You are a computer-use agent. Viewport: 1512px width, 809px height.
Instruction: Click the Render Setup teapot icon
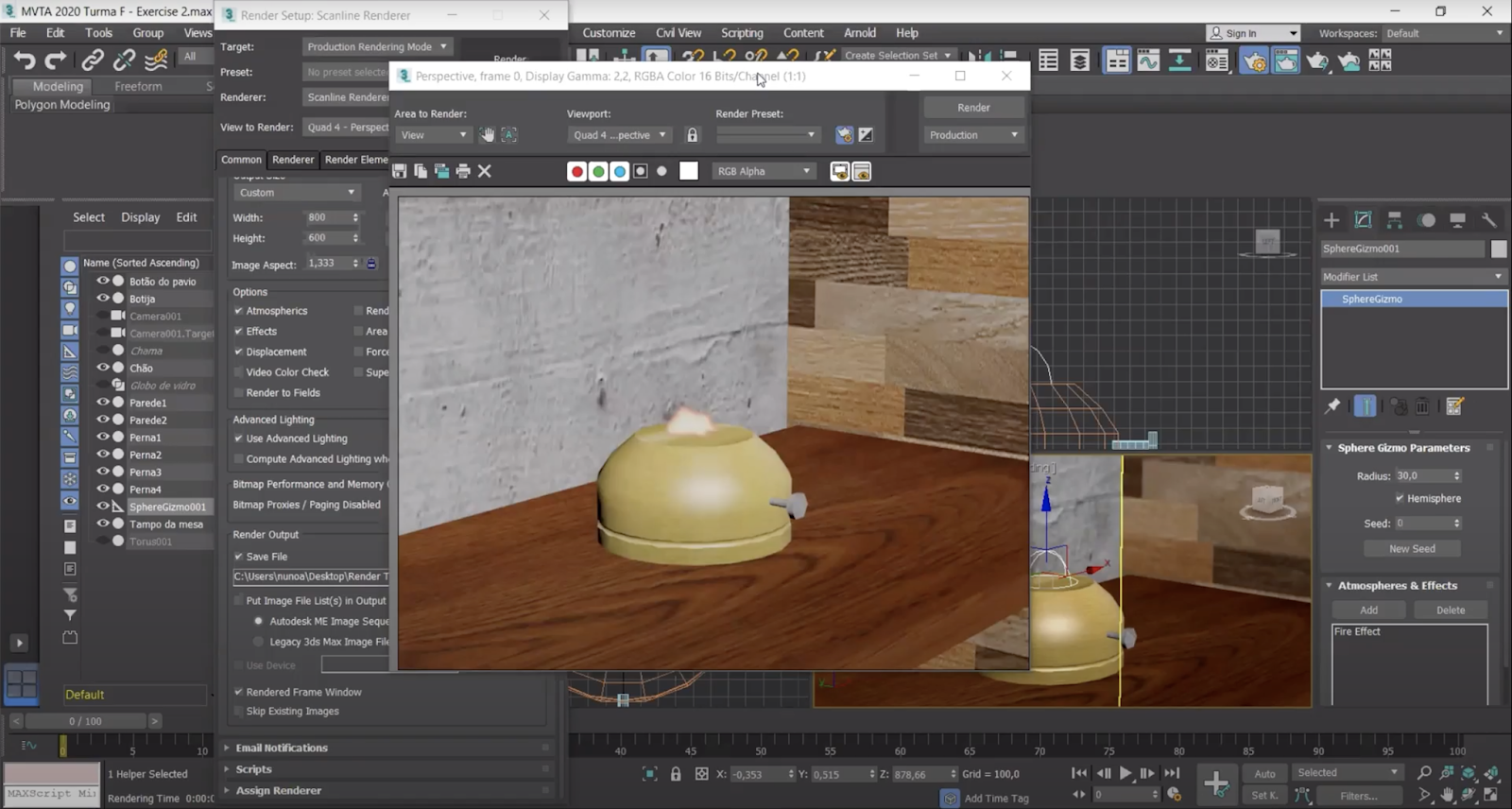tap(1253, 61)
